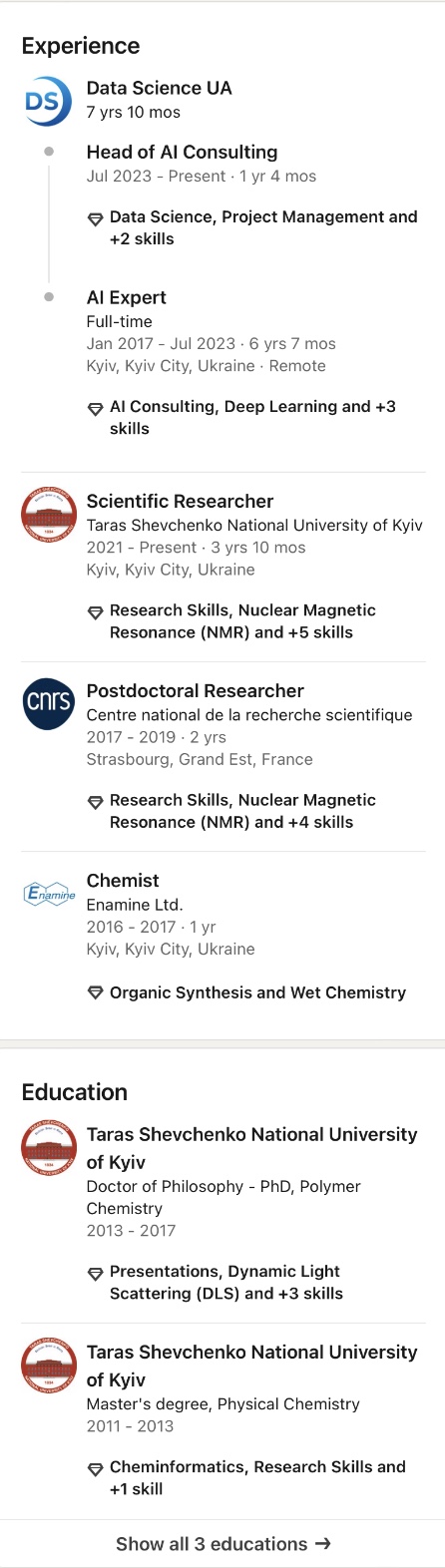
Task: Open university logo beside Master's degree entry
Action: point(49,1367)
